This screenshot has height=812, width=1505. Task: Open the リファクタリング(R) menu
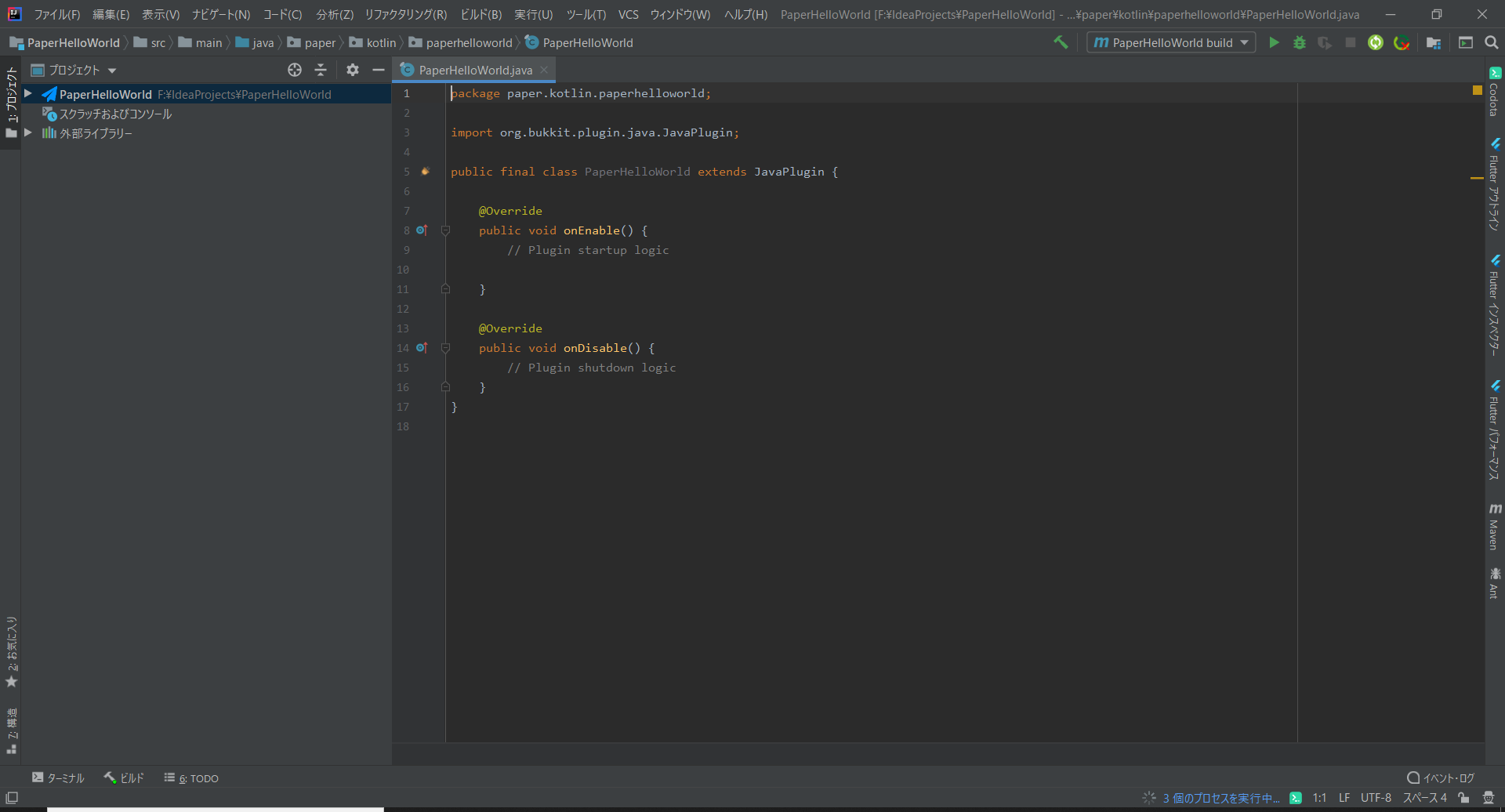pos(405,14)
